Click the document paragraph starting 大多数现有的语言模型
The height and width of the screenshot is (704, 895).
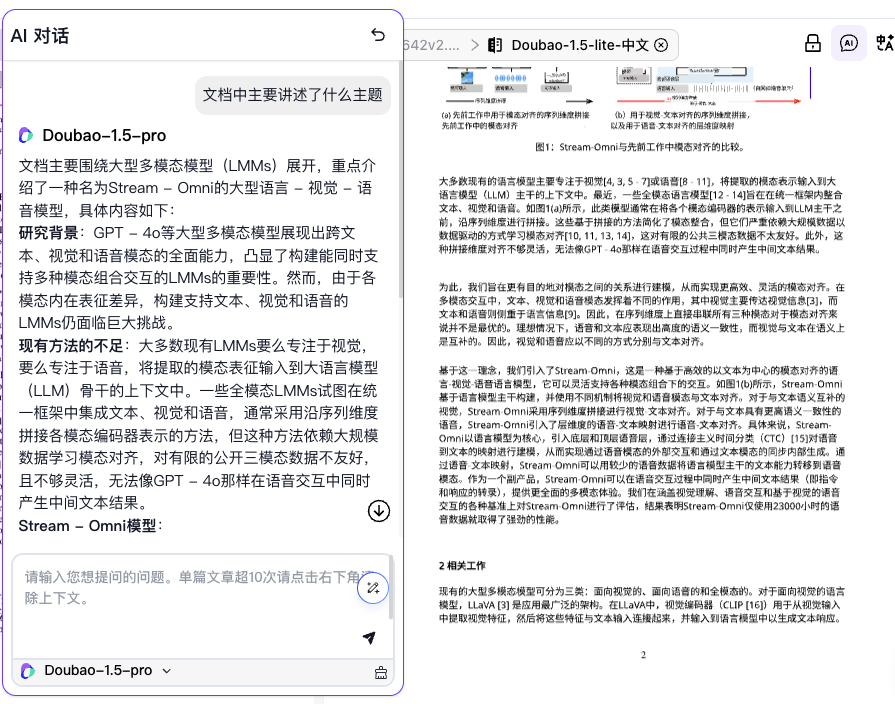(x=641, y=215)
